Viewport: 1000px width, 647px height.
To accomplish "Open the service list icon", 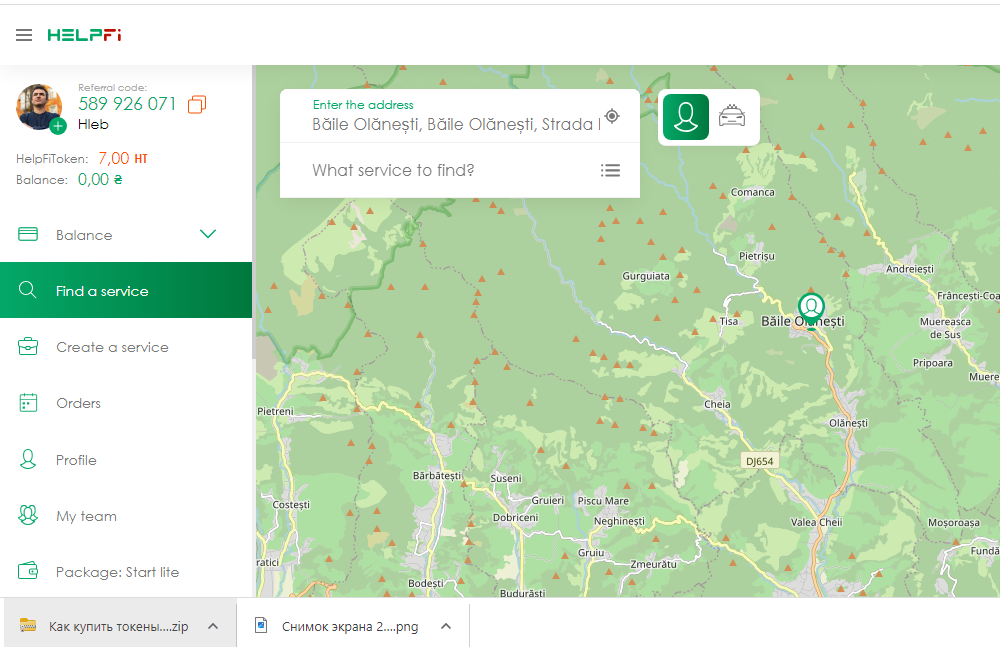I will (x=610, y=170).
